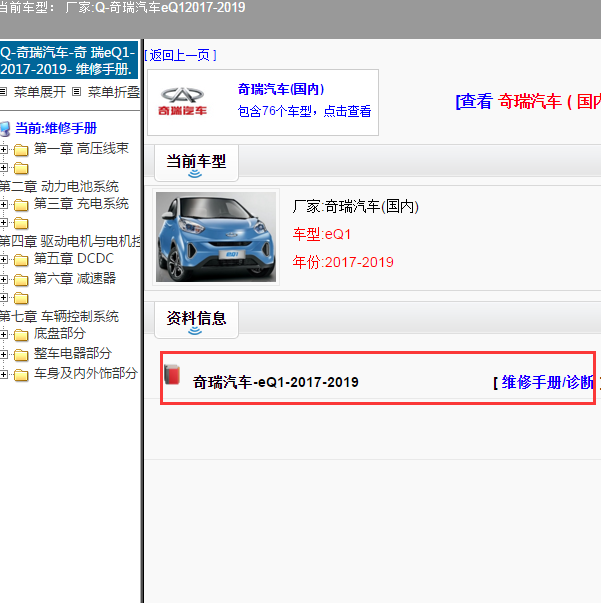Click the folder icon for 第七章 车辆控制系统
Image resolution: width=601 pixels, height=603 pixels.
21,298
